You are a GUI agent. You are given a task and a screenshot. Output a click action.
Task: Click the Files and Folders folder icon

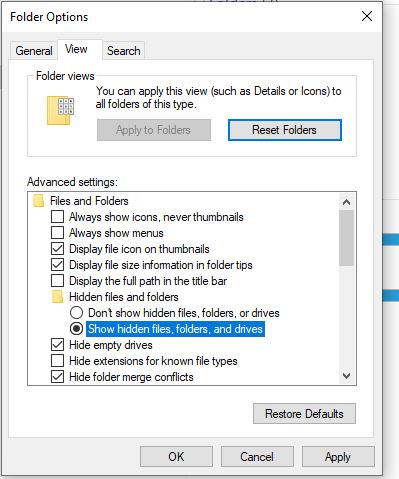(39, 201)
